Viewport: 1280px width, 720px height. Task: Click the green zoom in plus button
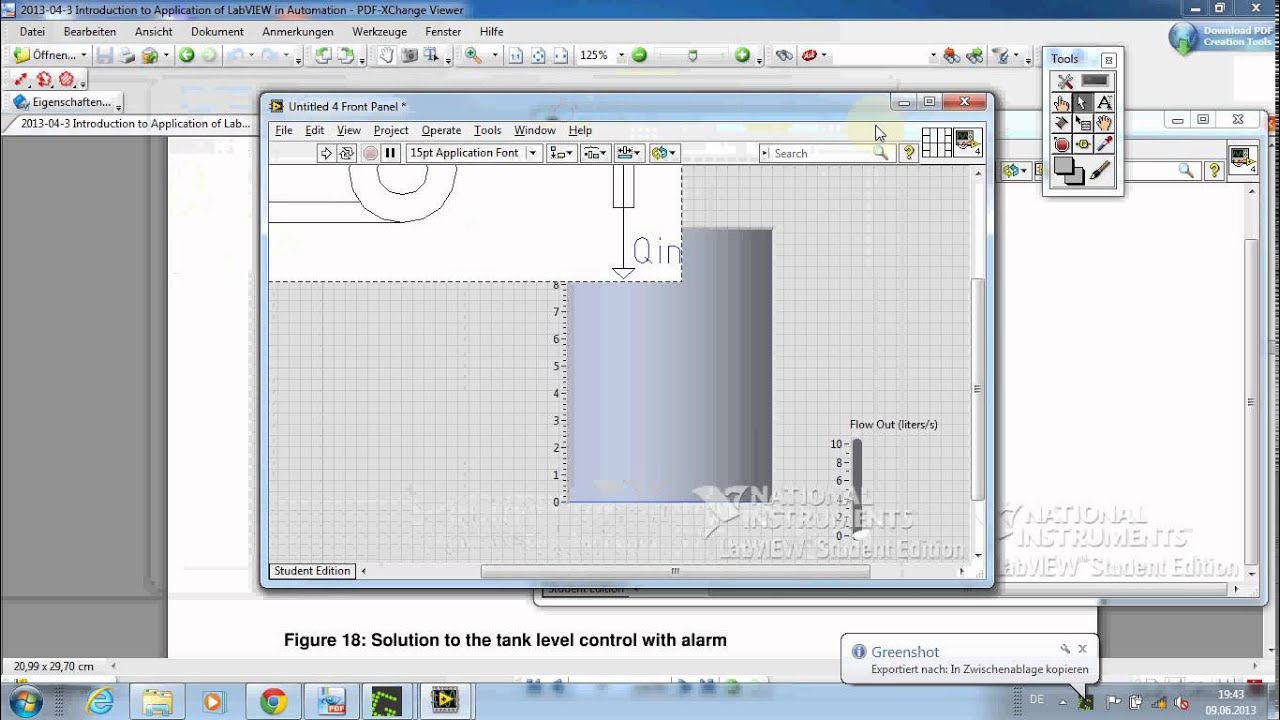click(x=742, y=56)
